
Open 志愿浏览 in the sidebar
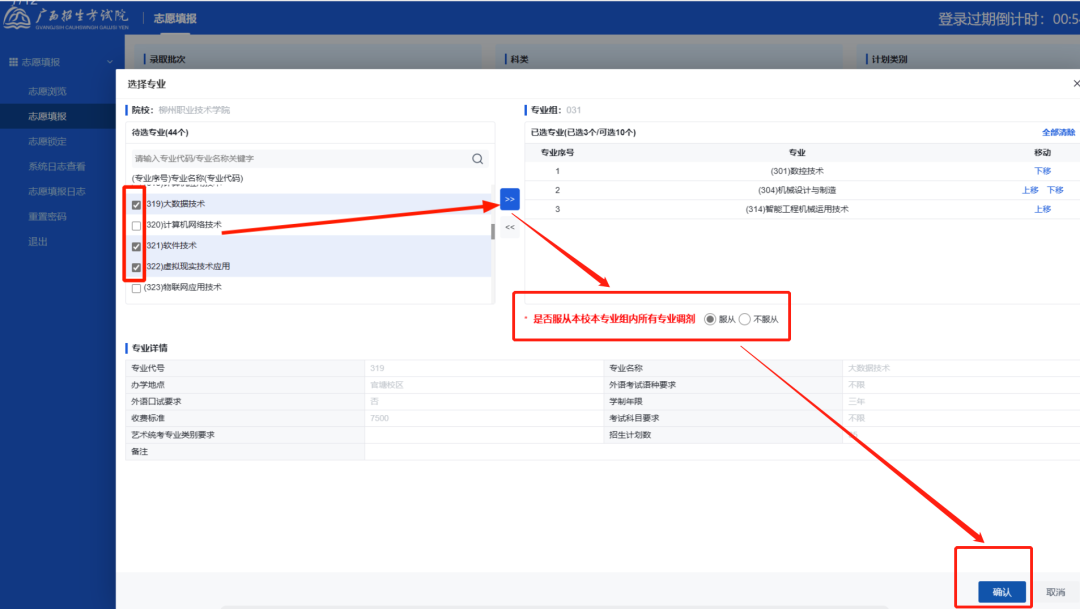pos(47,91)
